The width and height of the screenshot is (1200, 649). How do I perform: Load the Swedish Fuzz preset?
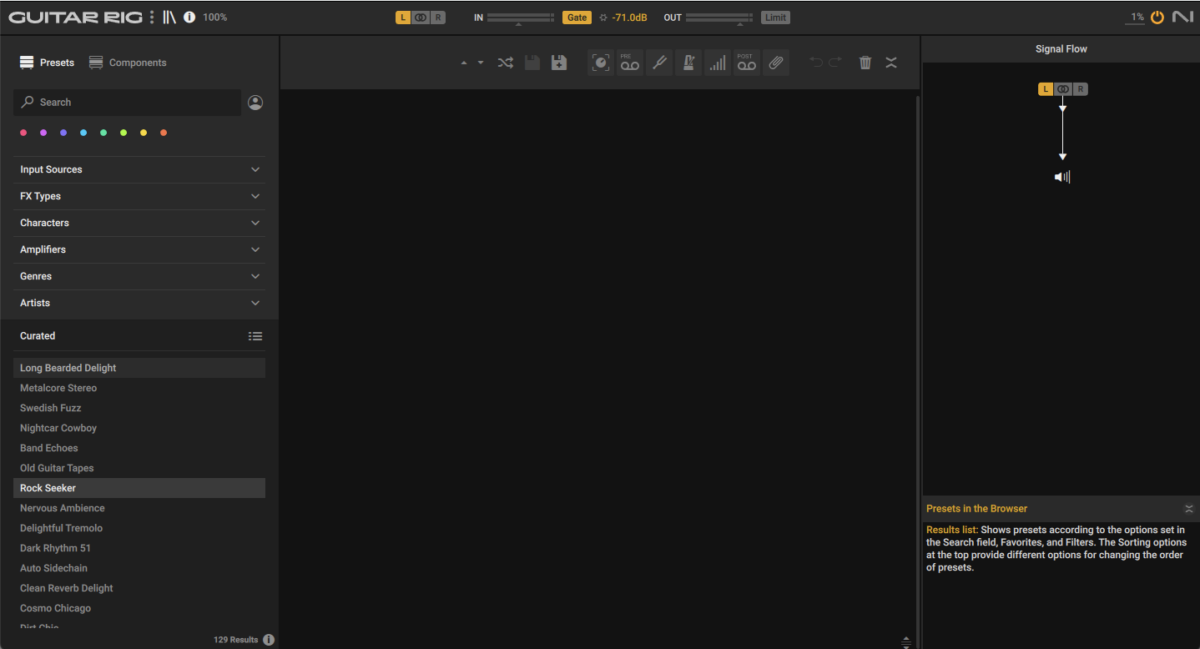coord(140,408)
